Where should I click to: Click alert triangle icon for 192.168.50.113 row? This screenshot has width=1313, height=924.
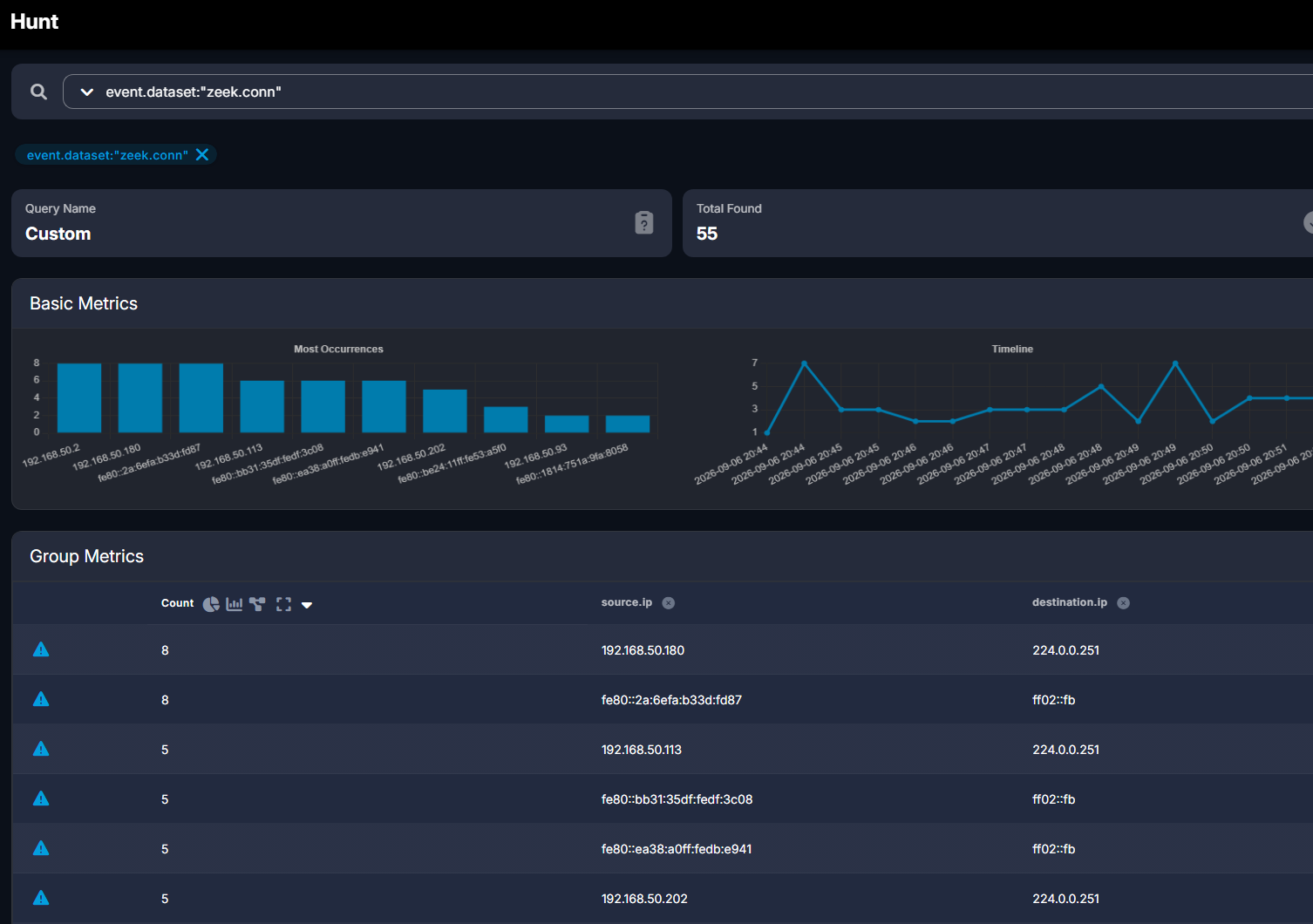click(x=41, y=749)
